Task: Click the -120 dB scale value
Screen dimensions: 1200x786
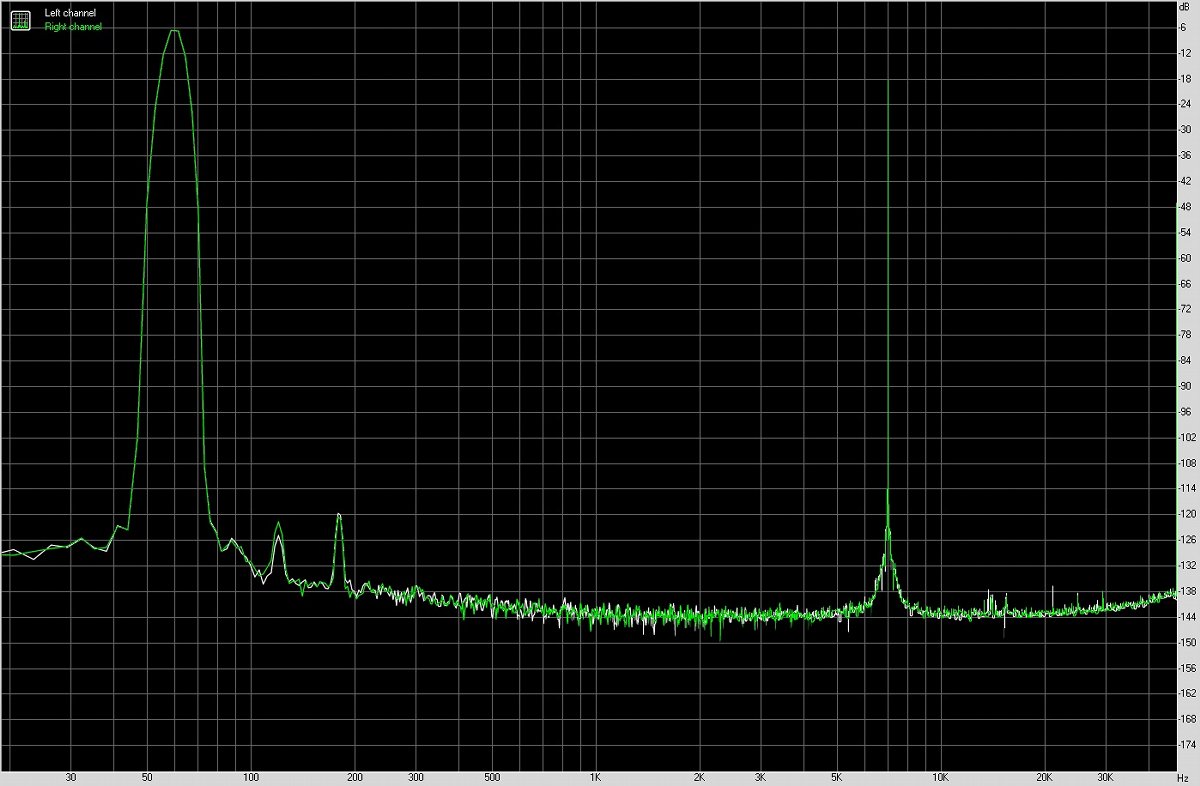Action: (1187, 514)
